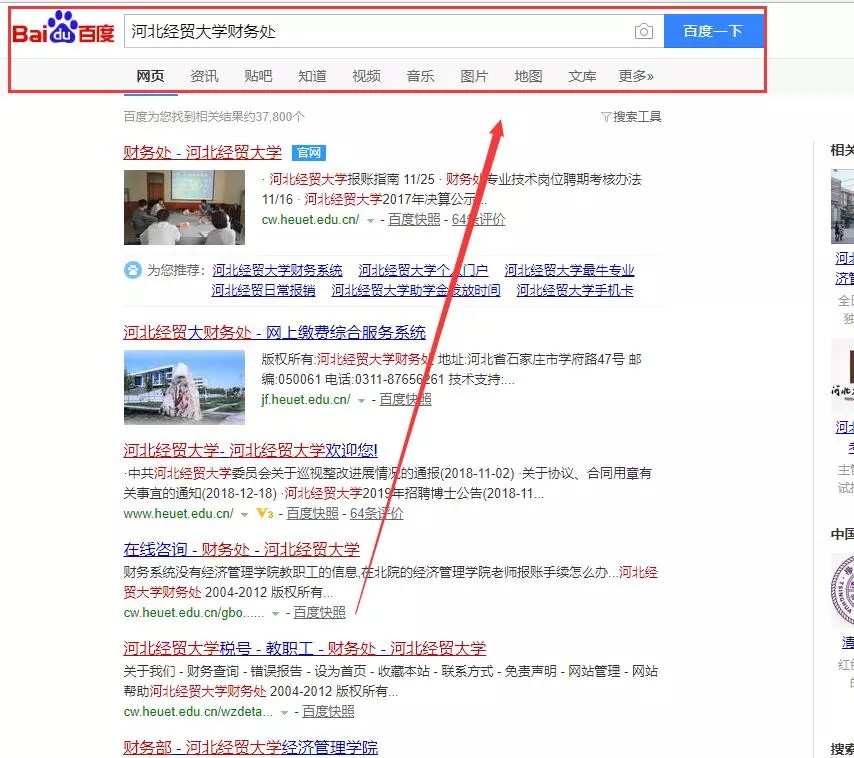This screenshot has height=758, width=854.
Task: Open camera image search in search box
Action: tap(644, 32)
